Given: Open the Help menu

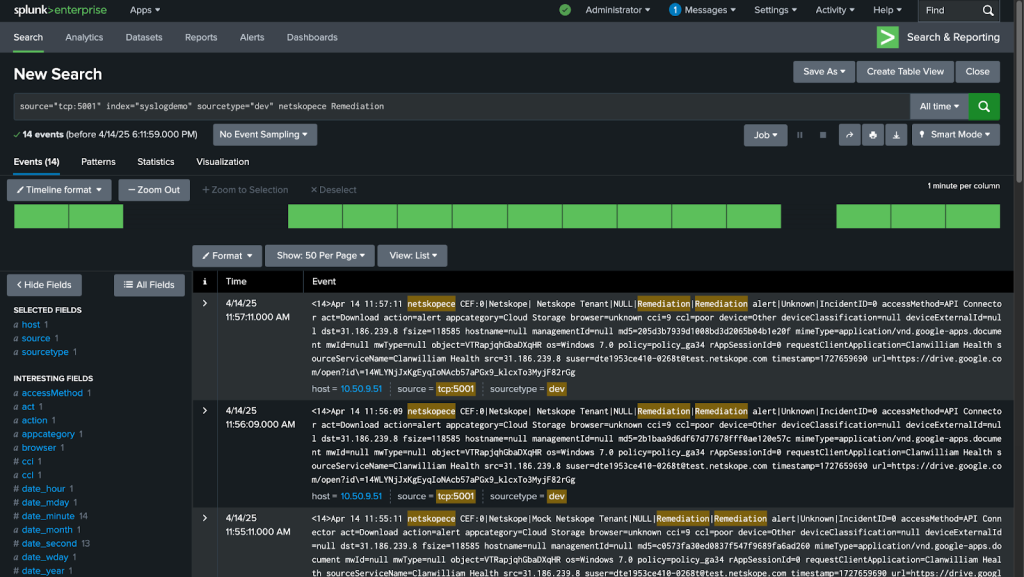Looking at the screenshot, I should pos(887,10).
